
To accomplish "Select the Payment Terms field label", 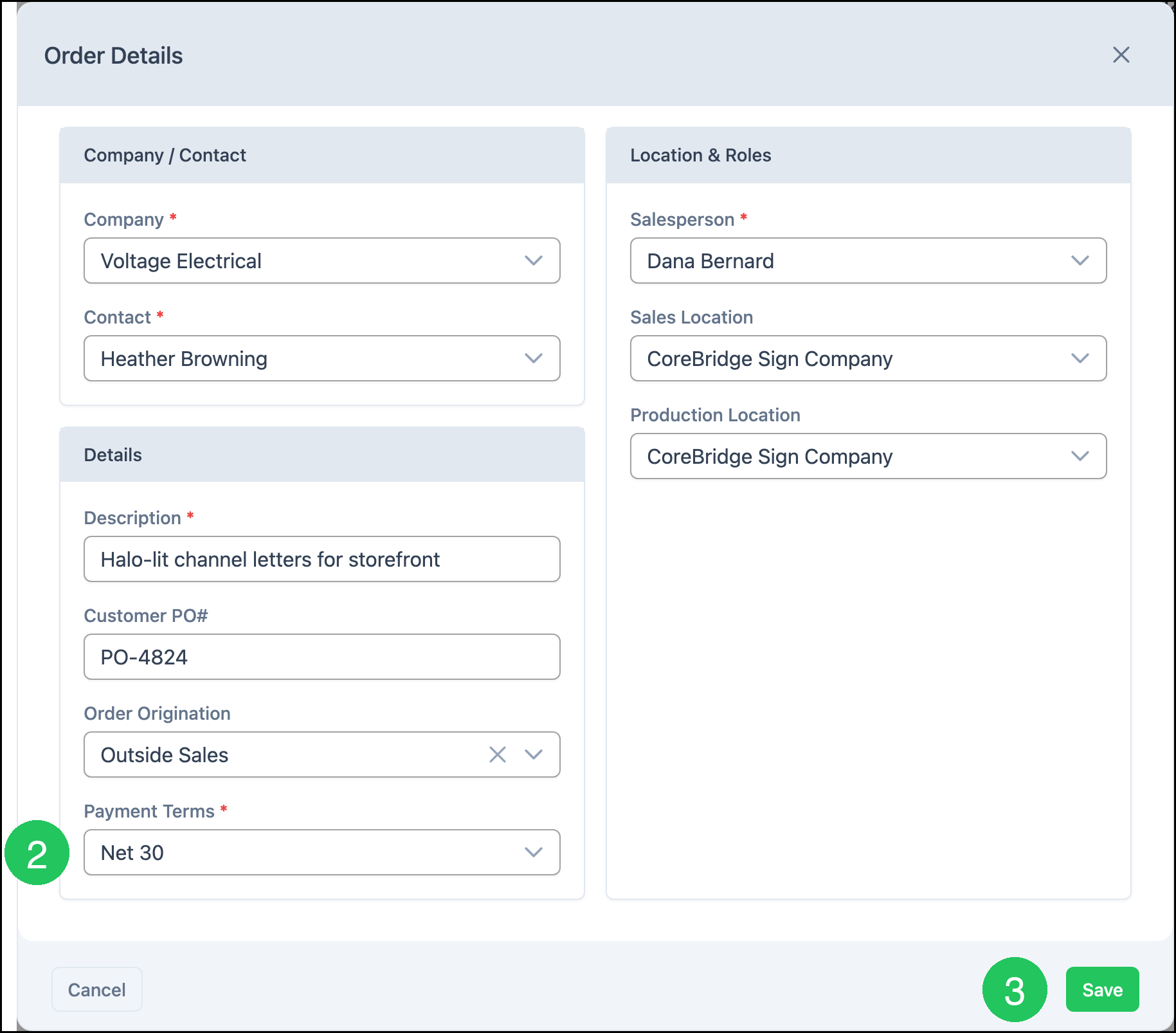I will coord(149,811).
